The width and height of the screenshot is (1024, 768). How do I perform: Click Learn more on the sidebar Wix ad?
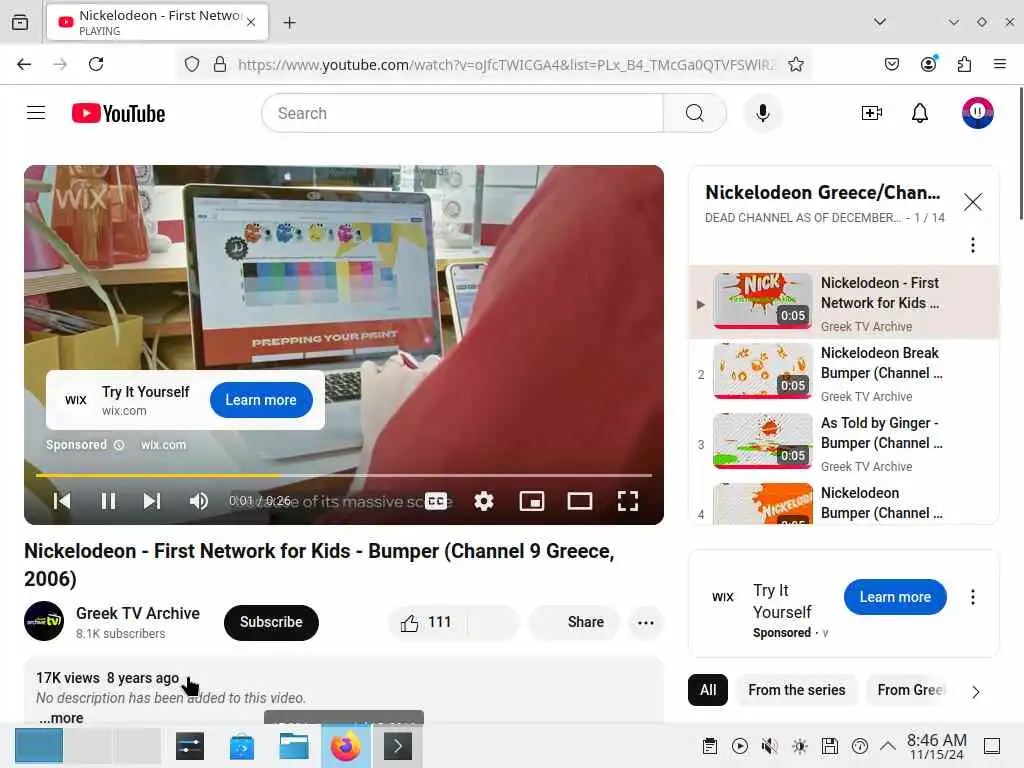click(x=895, y=597)
